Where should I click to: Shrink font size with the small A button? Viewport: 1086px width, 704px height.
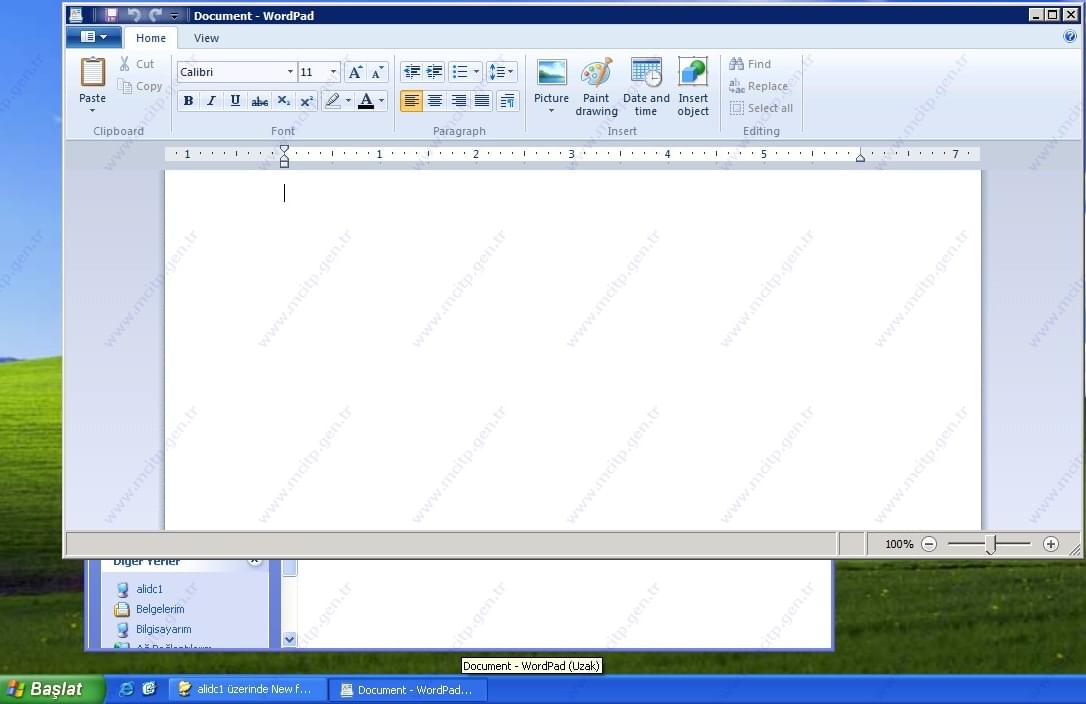click(377, 72)
